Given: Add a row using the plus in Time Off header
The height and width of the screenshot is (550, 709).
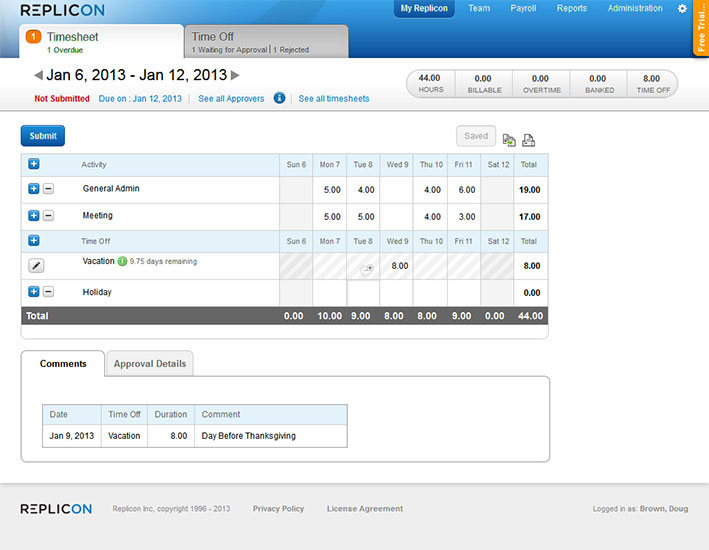Looking at the screenshot, I should (x=34, y=241).
